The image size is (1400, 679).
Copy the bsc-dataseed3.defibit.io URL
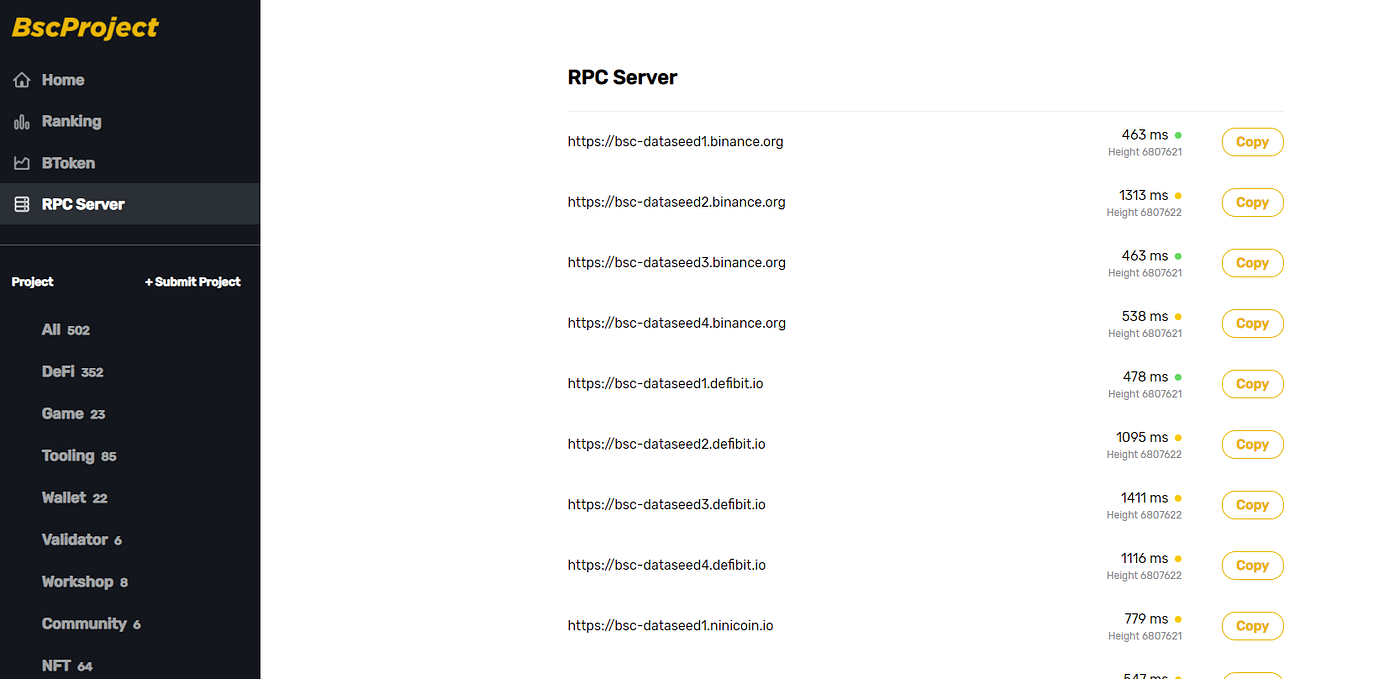click(1252, 505)
